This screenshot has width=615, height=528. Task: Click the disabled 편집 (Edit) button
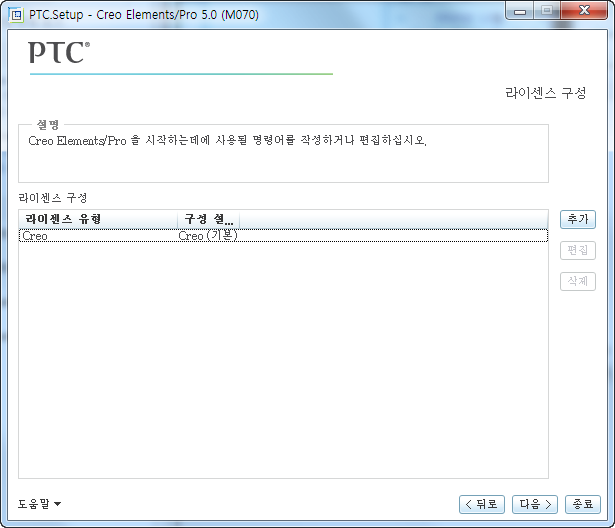(578, 250)
